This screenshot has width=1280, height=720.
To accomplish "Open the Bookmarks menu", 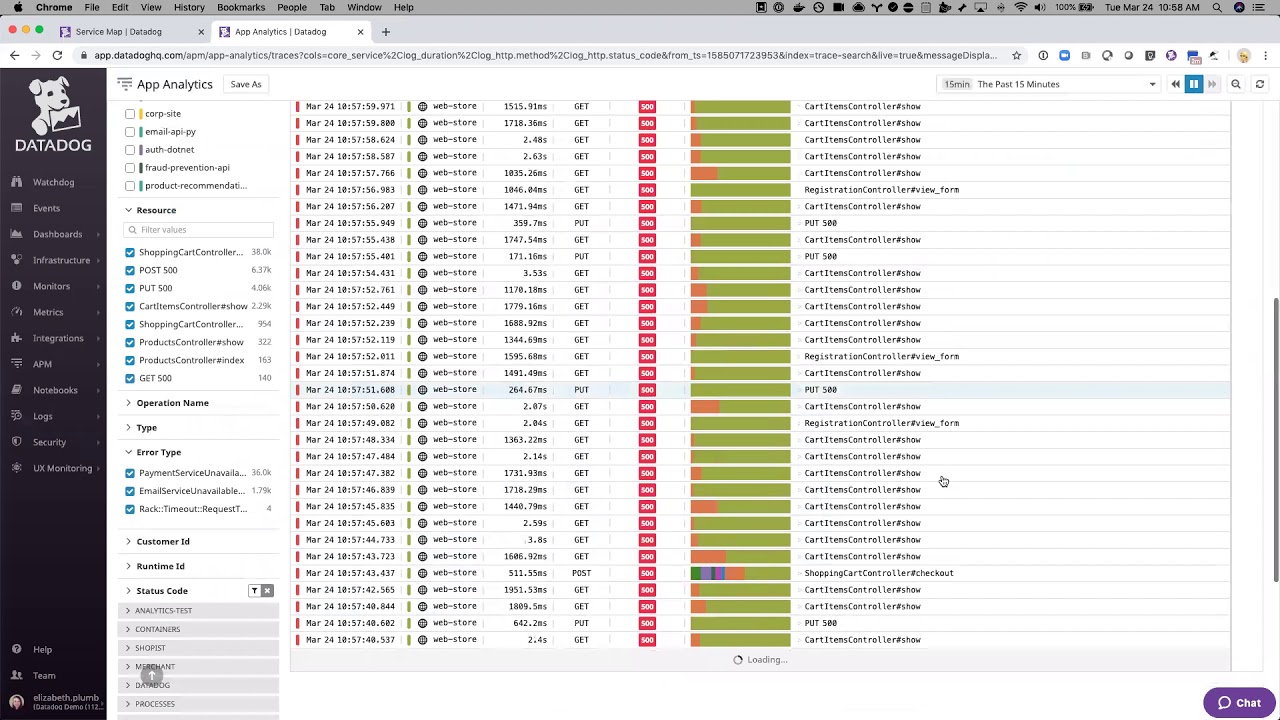I will 241,7.
